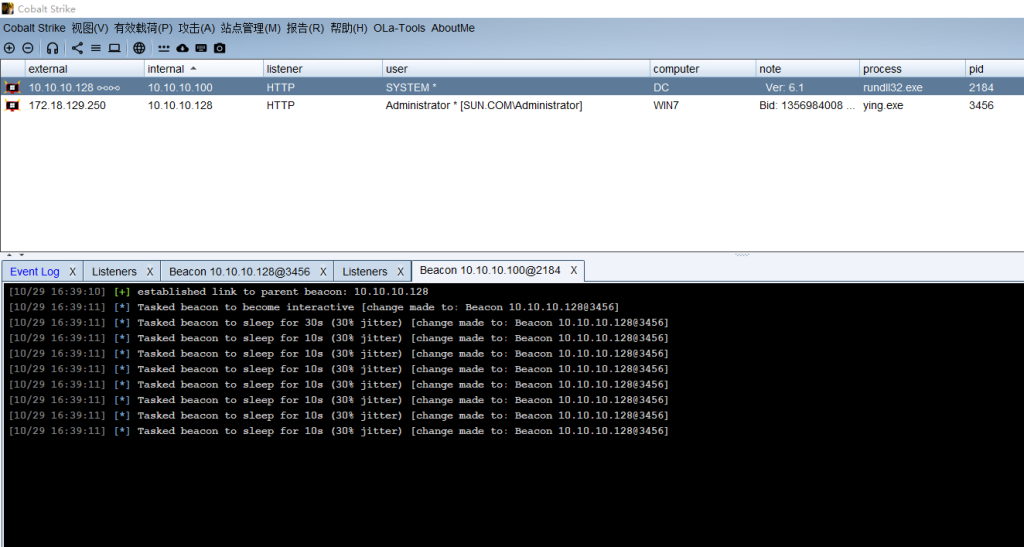Click the 'sleep for 30s' log line
Viewport: 1024px width, 547px height.
(x=338, y=322)
